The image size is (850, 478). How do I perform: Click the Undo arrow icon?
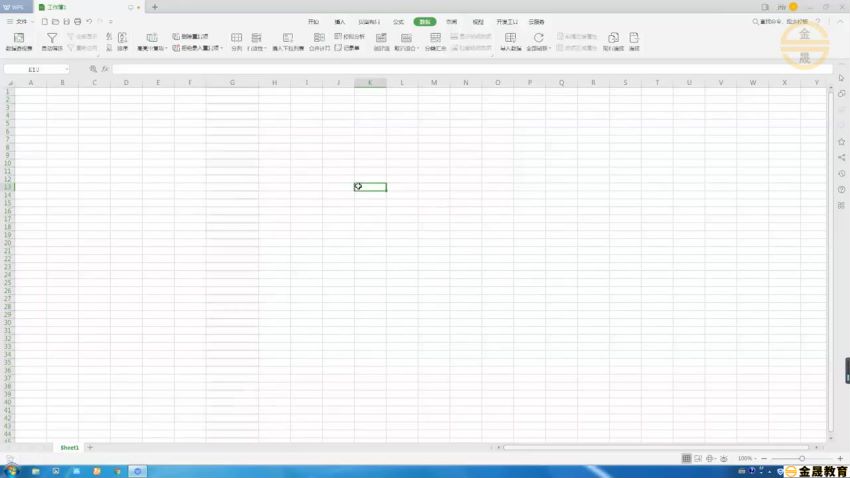pos(89,22)
